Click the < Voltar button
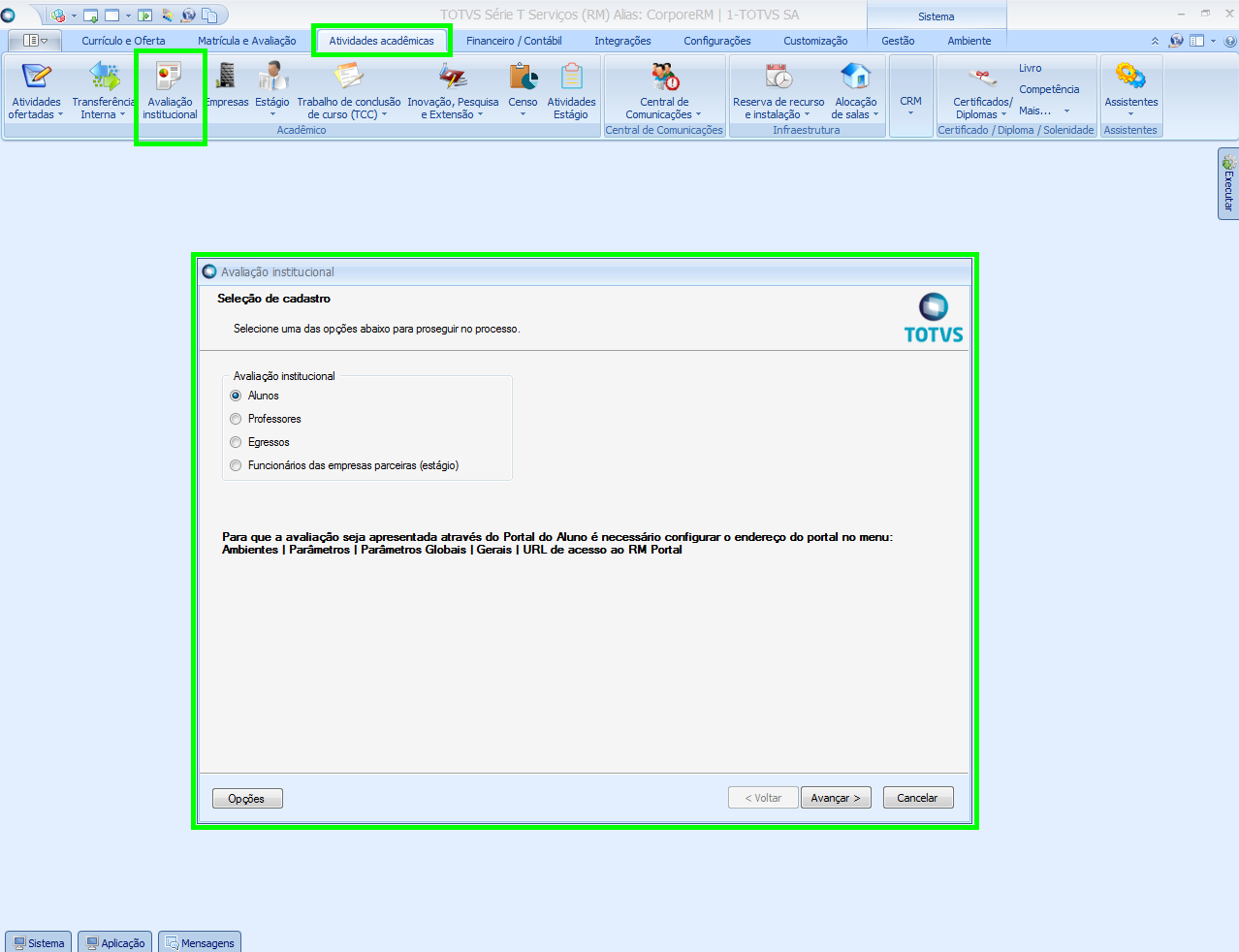The height and width of the screenshot is (952, 1239). tap(763, 798)
